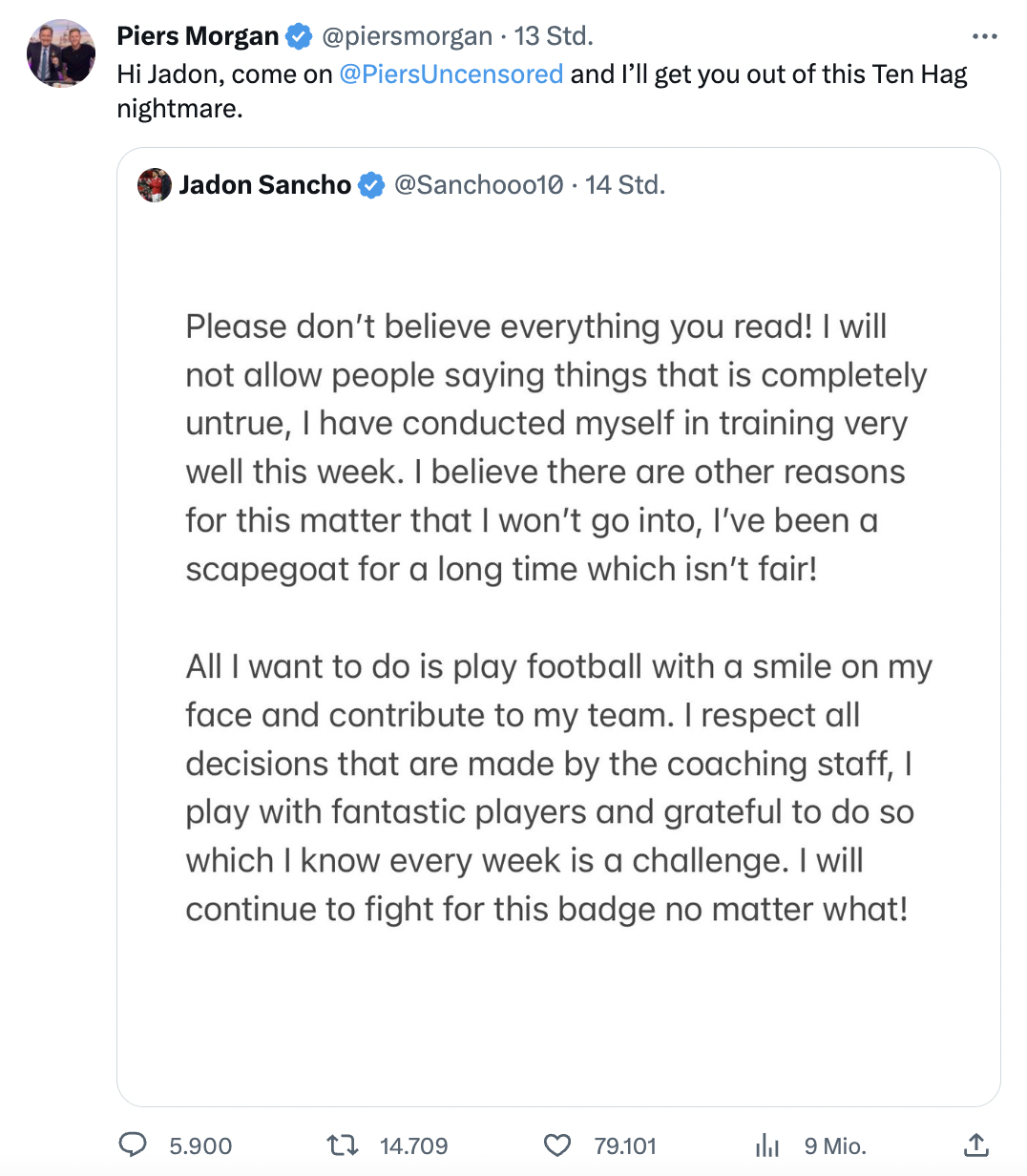The width and height of the screenshot is (1027, 1176).
Task: Open view analytics bar chart icon
Action: tap(767, 1145)
